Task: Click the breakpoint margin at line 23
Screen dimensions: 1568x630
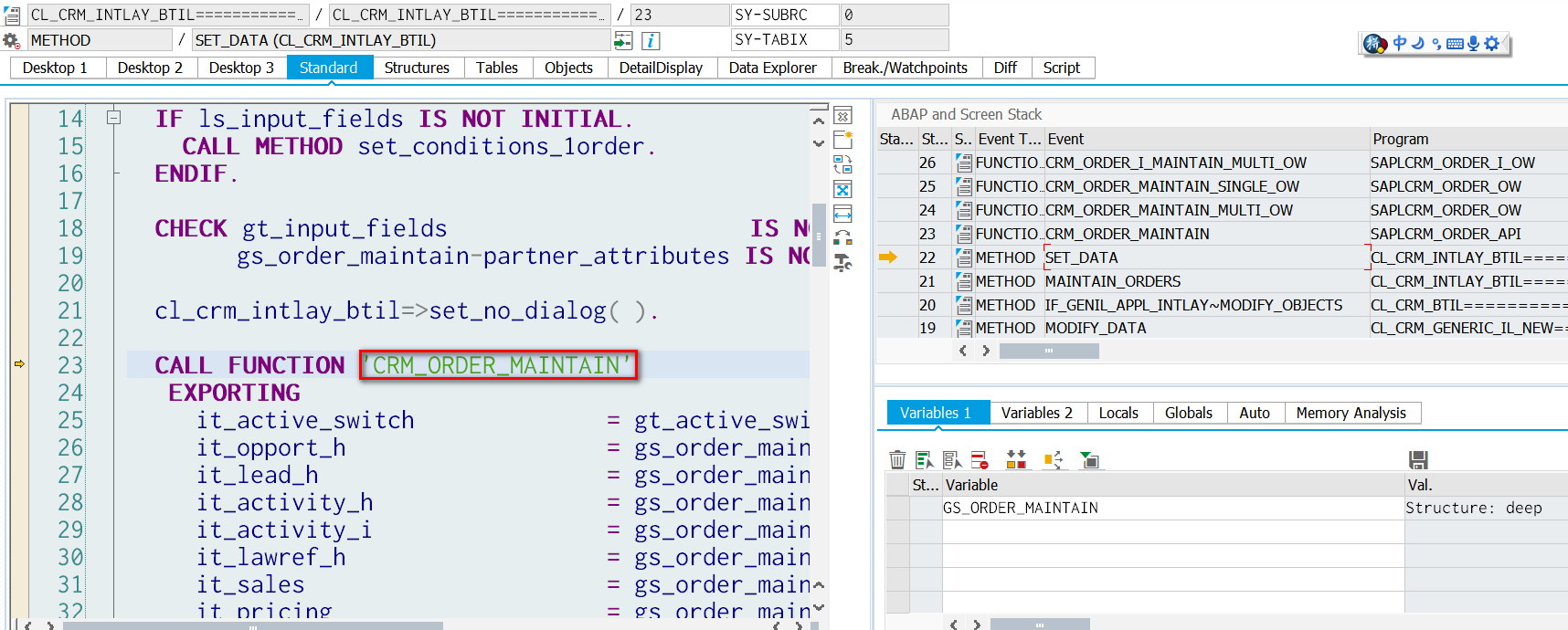Action: click(19, 364)
